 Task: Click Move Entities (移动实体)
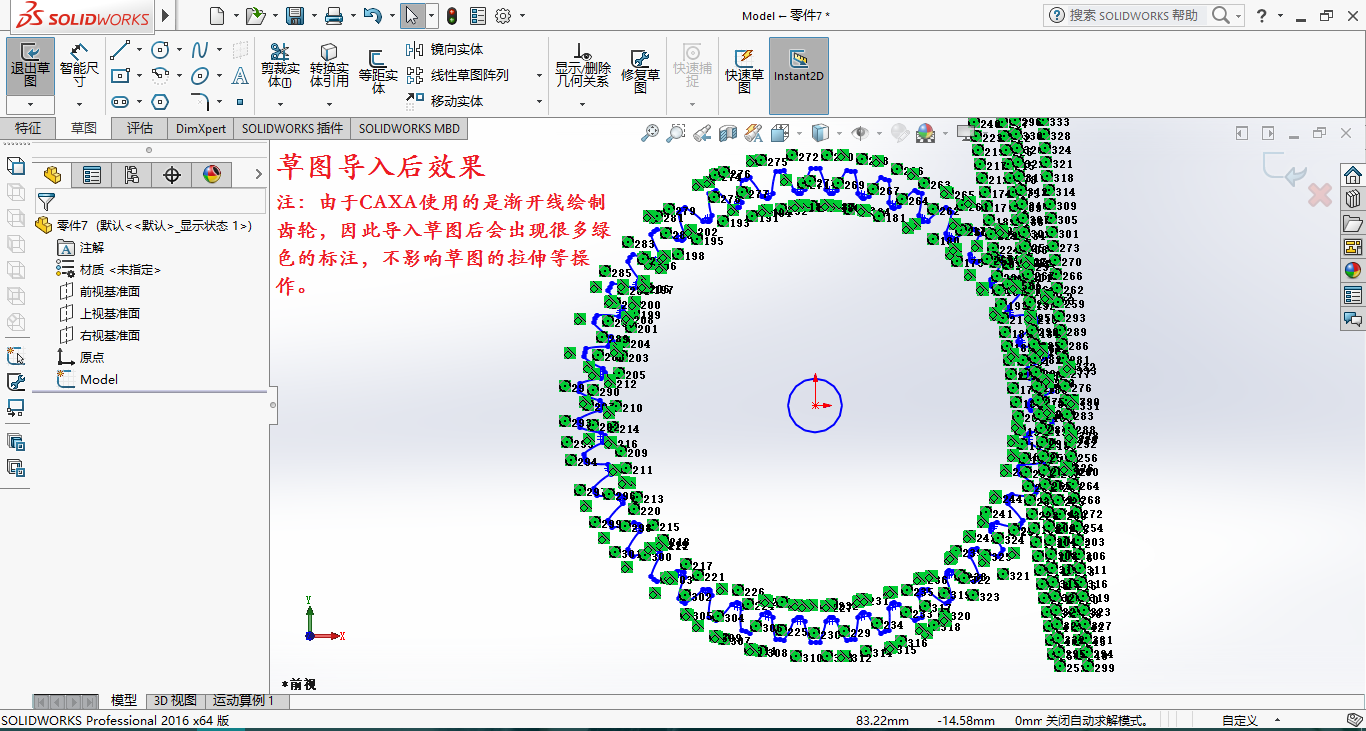click(x=445, y=101)
